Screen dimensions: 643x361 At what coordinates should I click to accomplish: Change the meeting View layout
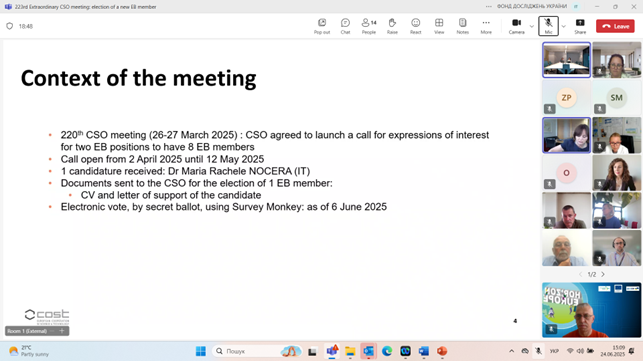point(439,26)
